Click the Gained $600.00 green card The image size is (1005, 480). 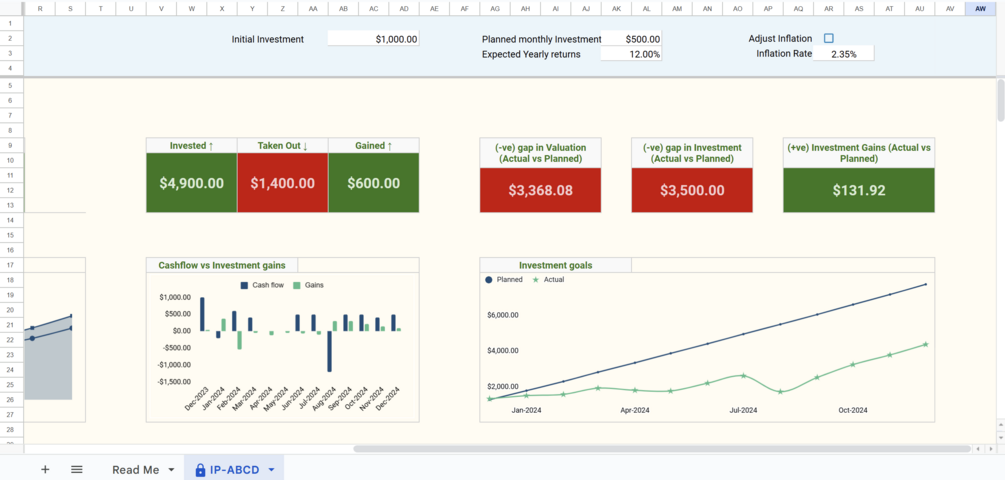(x=374, y=183)
